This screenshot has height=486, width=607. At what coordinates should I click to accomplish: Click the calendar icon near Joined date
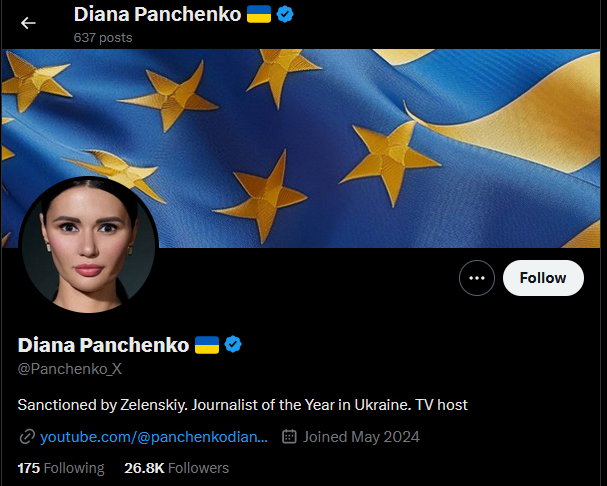coord(289,436)
